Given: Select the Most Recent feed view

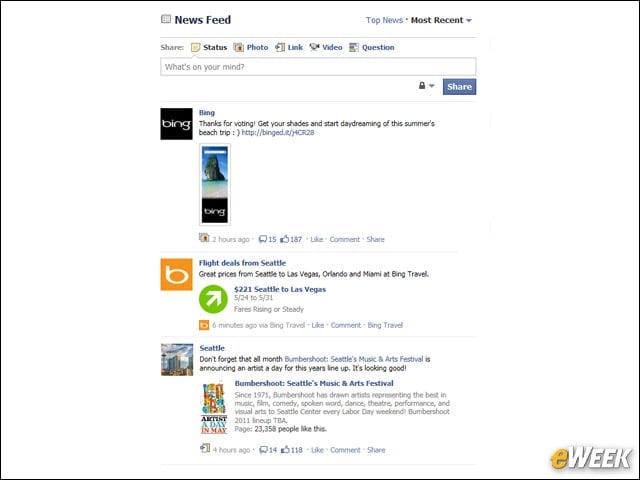Looking at the screenshot, I should point(437,20).
